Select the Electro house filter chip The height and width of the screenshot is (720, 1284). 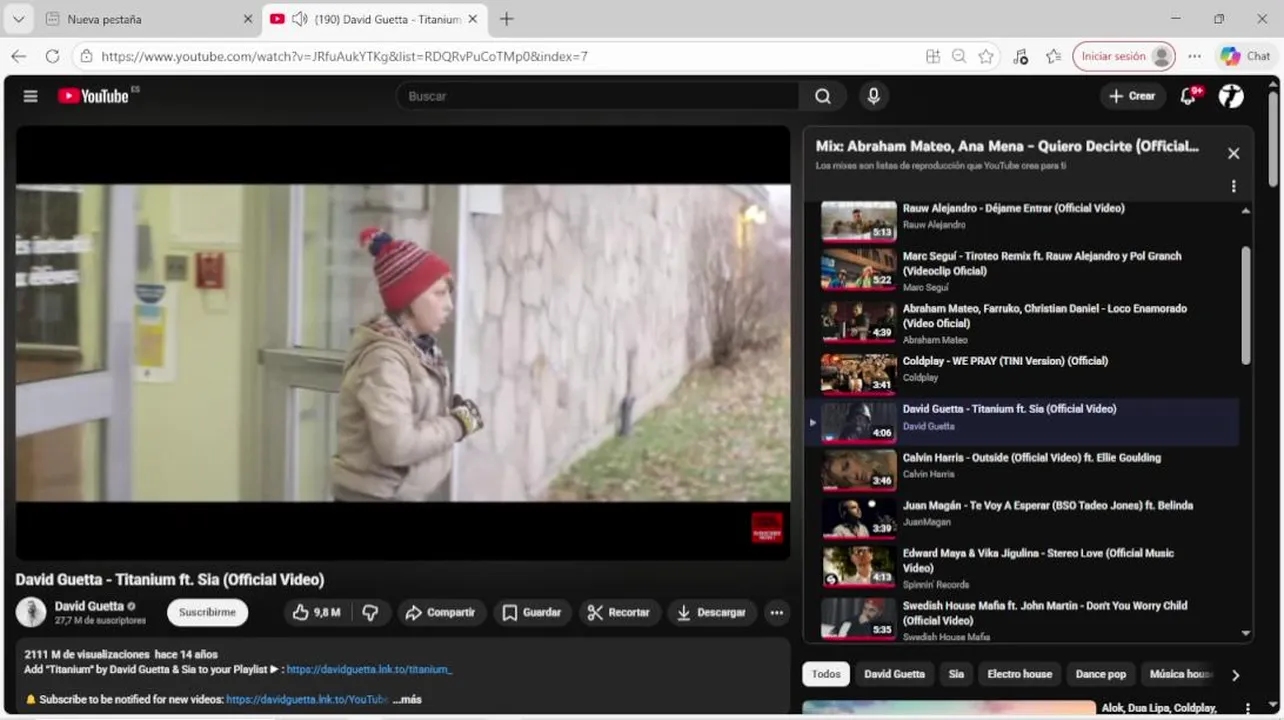[1019, 674]
